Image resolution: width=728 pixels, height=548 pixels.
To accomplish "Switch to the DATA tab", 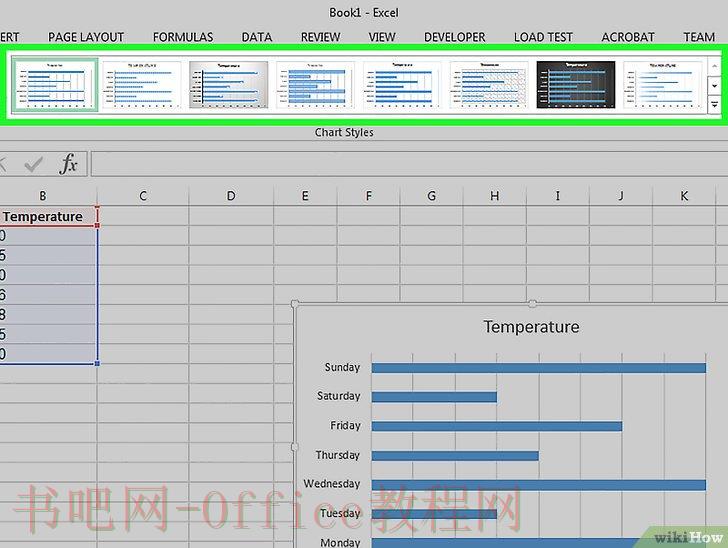I will 257,37.
